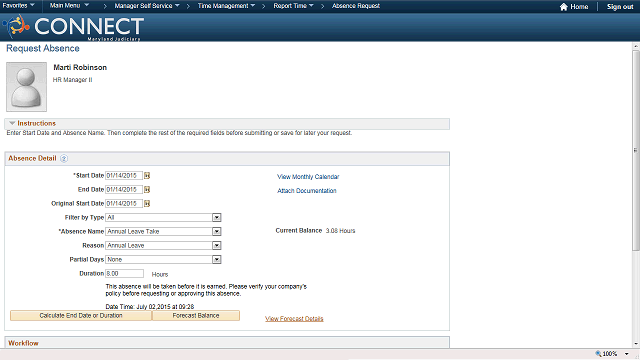
Task: Click the Absence Detail help icon
Action: click(64, 158)
